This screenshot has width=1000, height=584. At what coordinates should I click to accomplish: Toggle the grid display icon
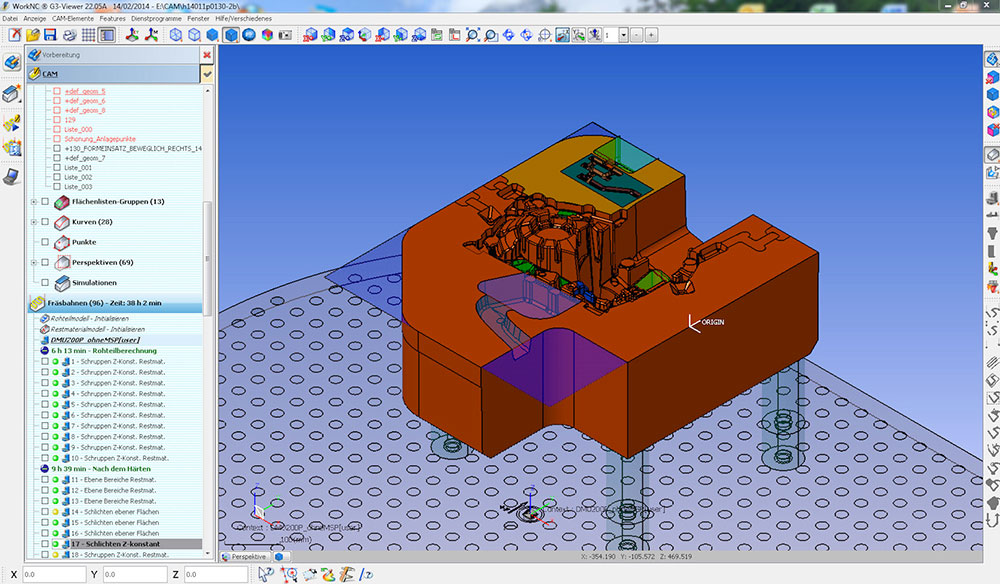tap(88, 35)
